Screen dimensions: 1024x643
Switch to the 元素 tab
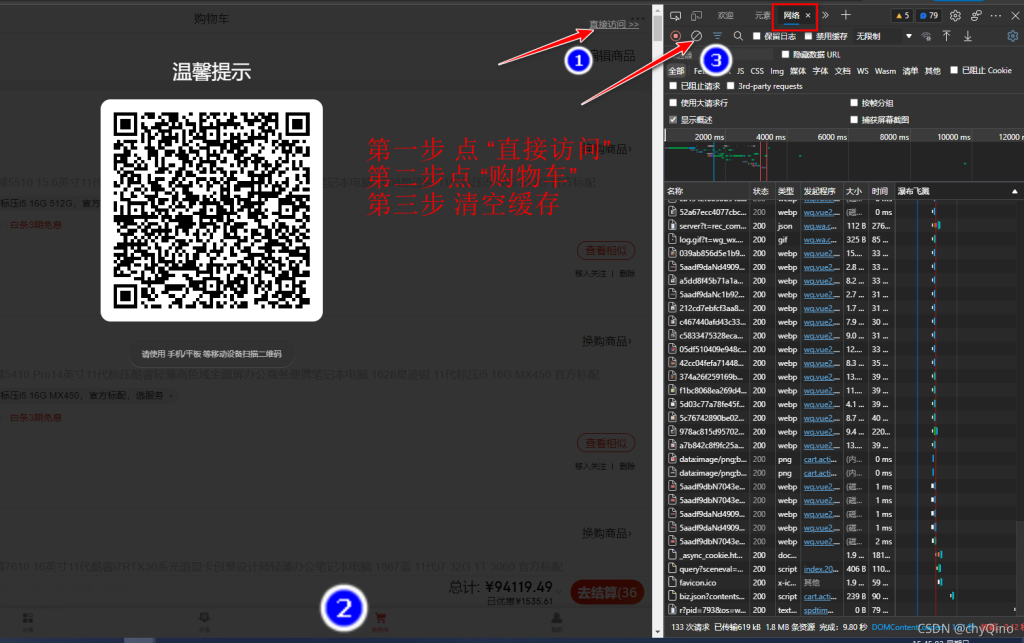click(x=762, y=16)
